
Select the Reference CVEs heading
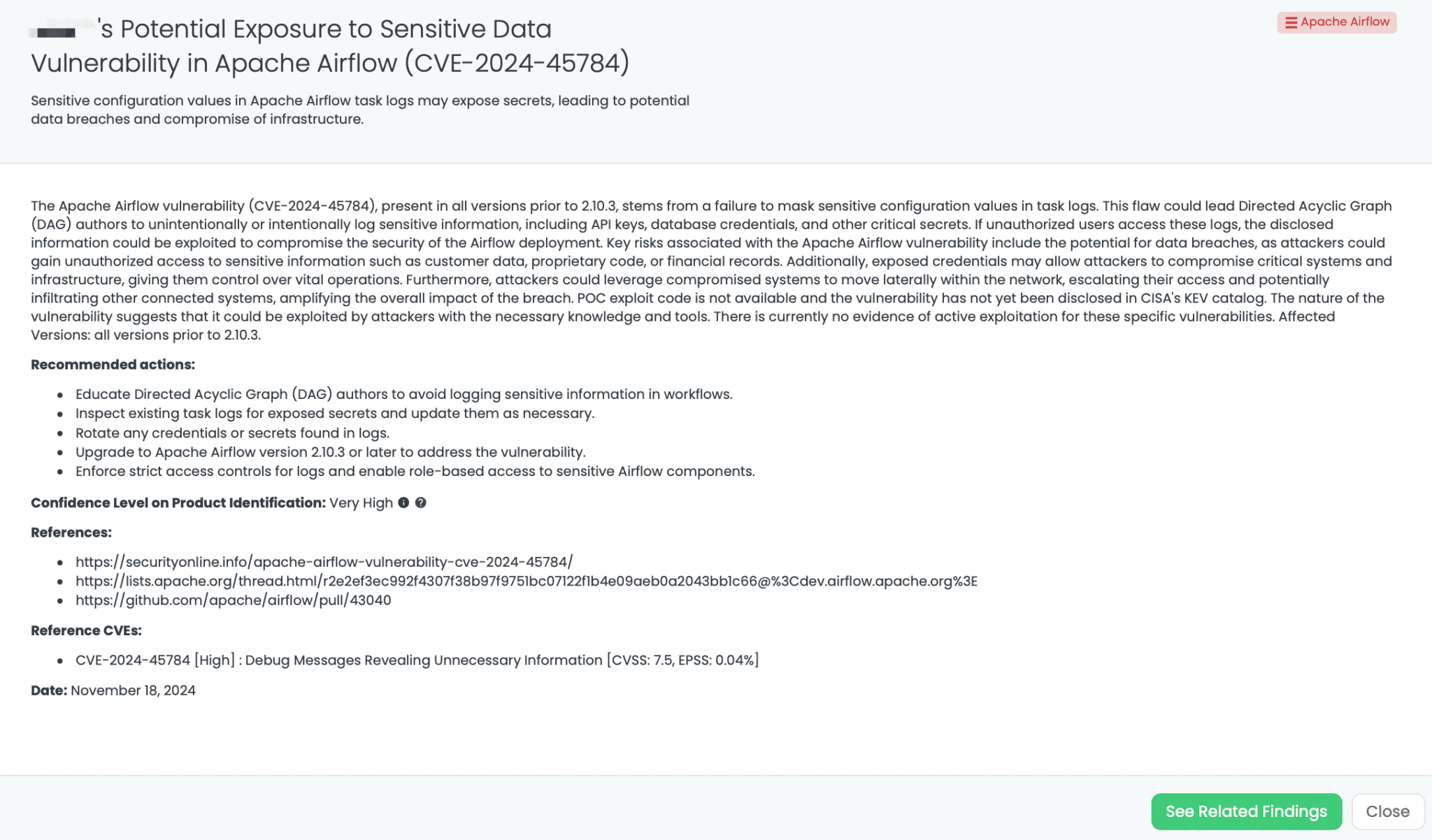coord(86,630)
